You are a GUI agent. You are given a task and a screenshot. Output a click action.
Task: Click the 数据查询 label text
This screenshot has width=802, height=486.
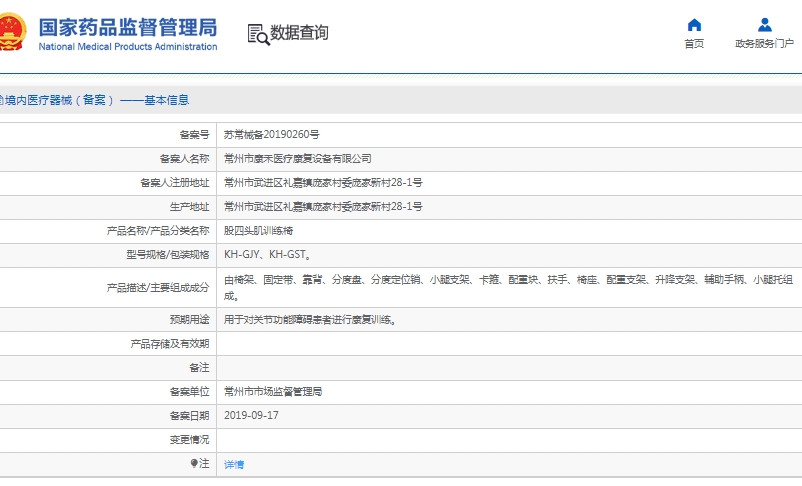pos(299,33)
